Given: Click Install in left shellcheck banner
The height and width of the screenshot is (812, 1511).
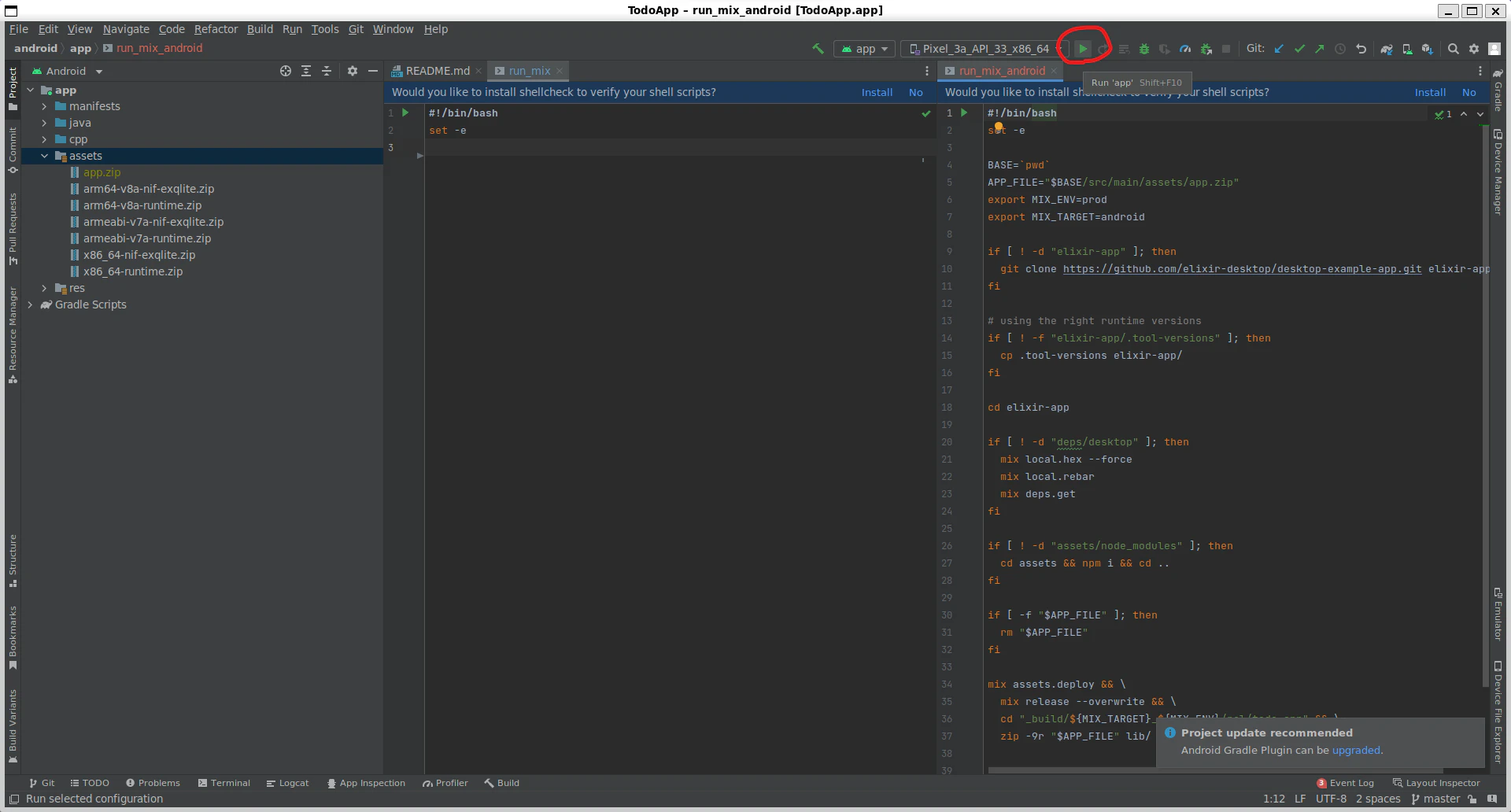Looking at the screenshot, I should pyautogui.click(x=877, y=92).
